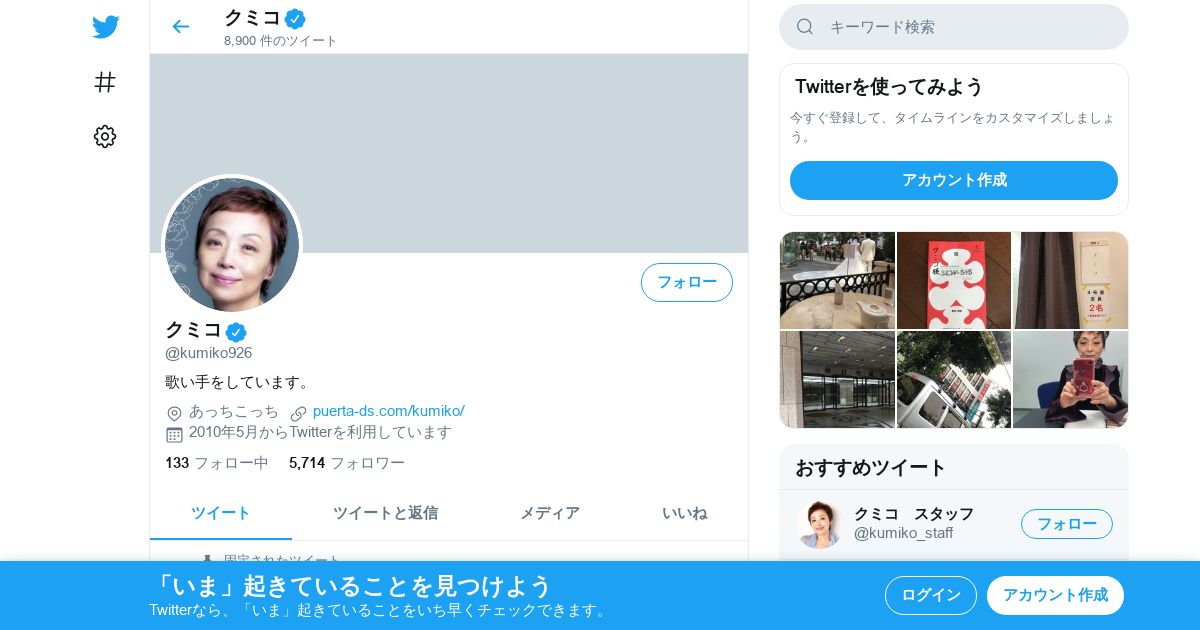Switch to ツイートと返信 tab

[x=385, y=513]
